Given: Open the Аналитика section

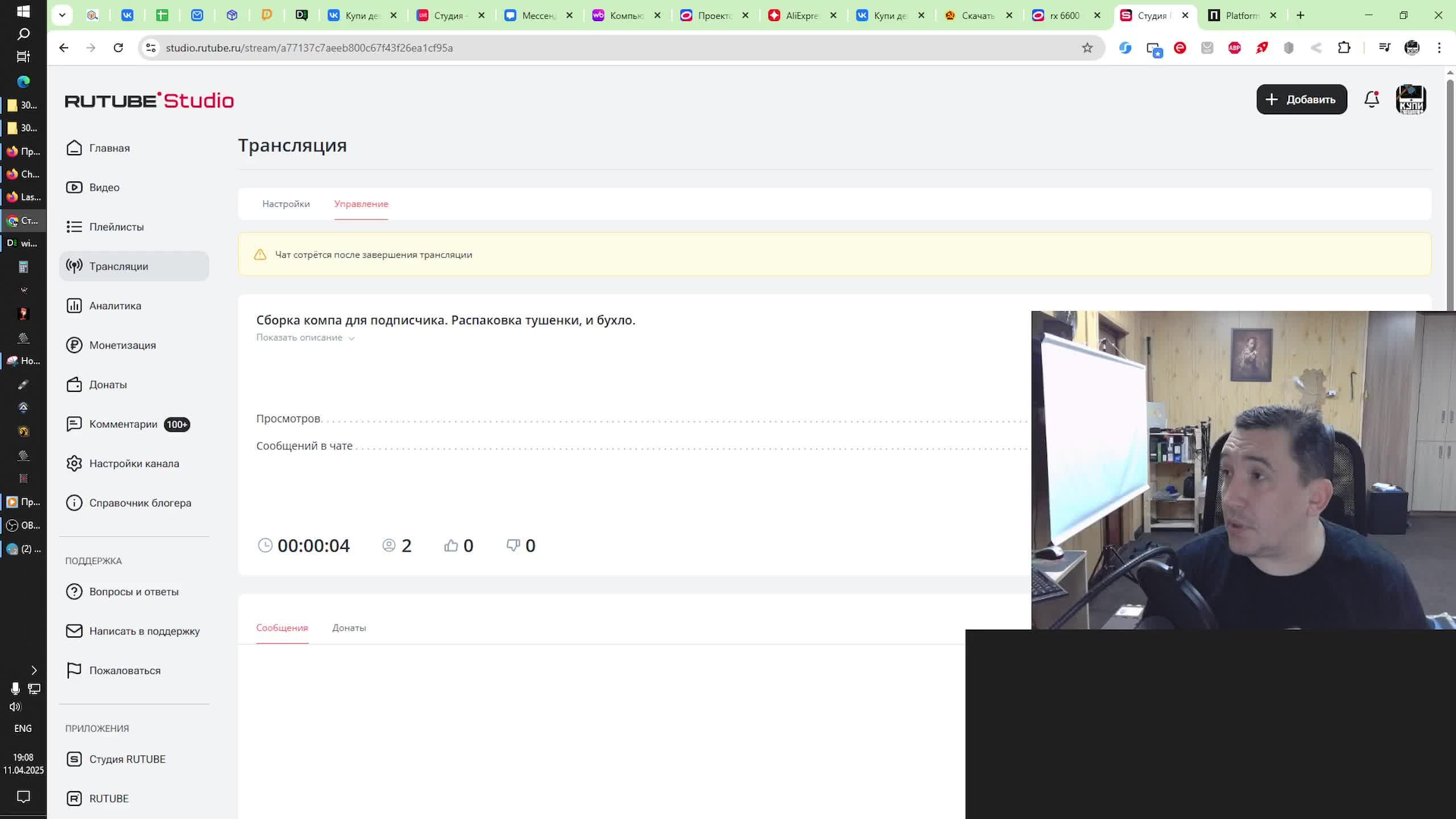Looking at the screenshot, I should pyautogui.click(x=115, y=306).
